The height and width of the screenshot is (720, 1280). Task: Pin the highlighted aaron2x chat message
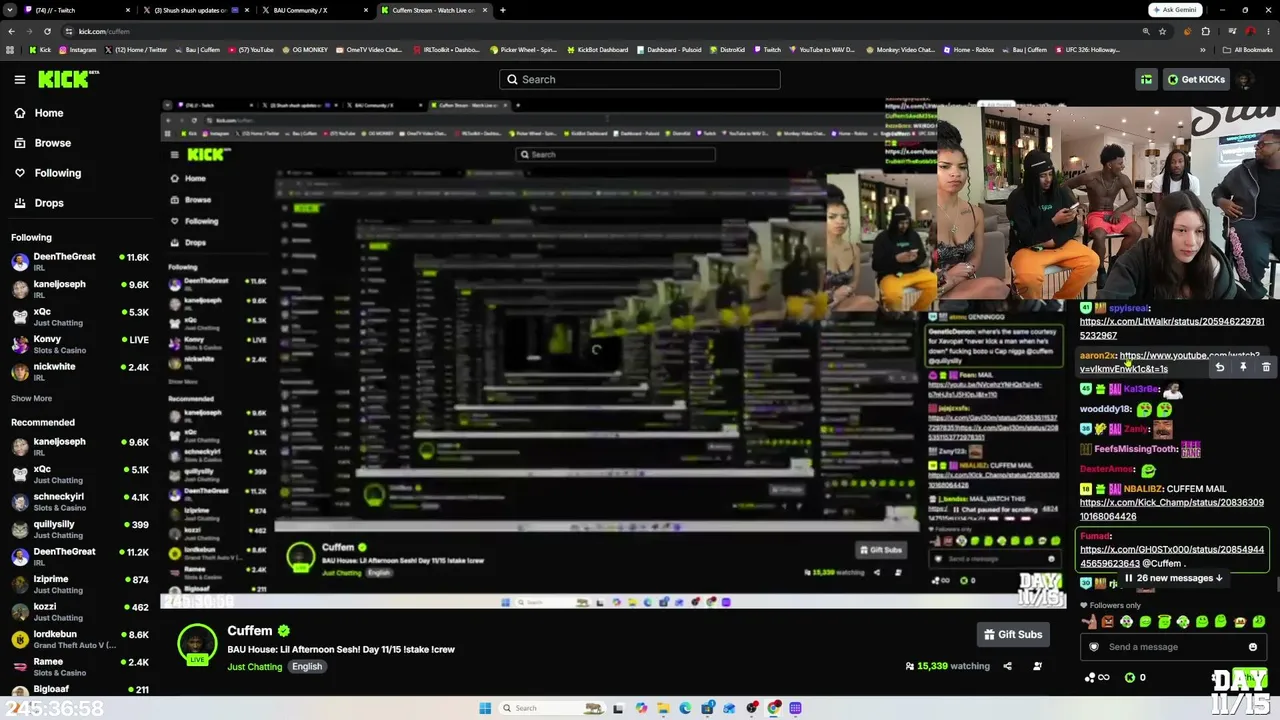tap(1243, 367)
